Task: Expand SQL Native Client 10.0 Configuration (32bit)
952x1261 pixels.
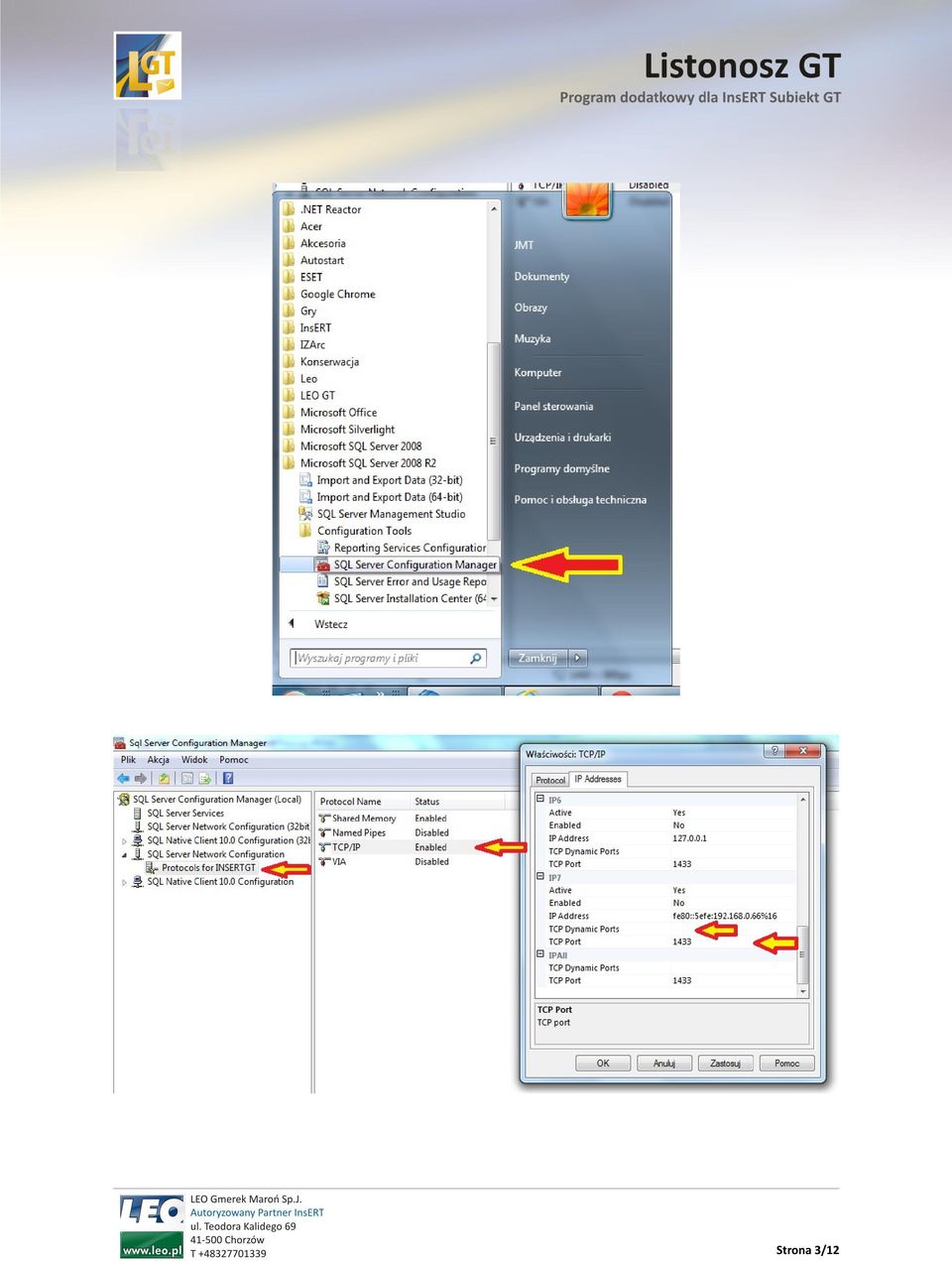Action: pyautogui.click(x=124, y=840)
